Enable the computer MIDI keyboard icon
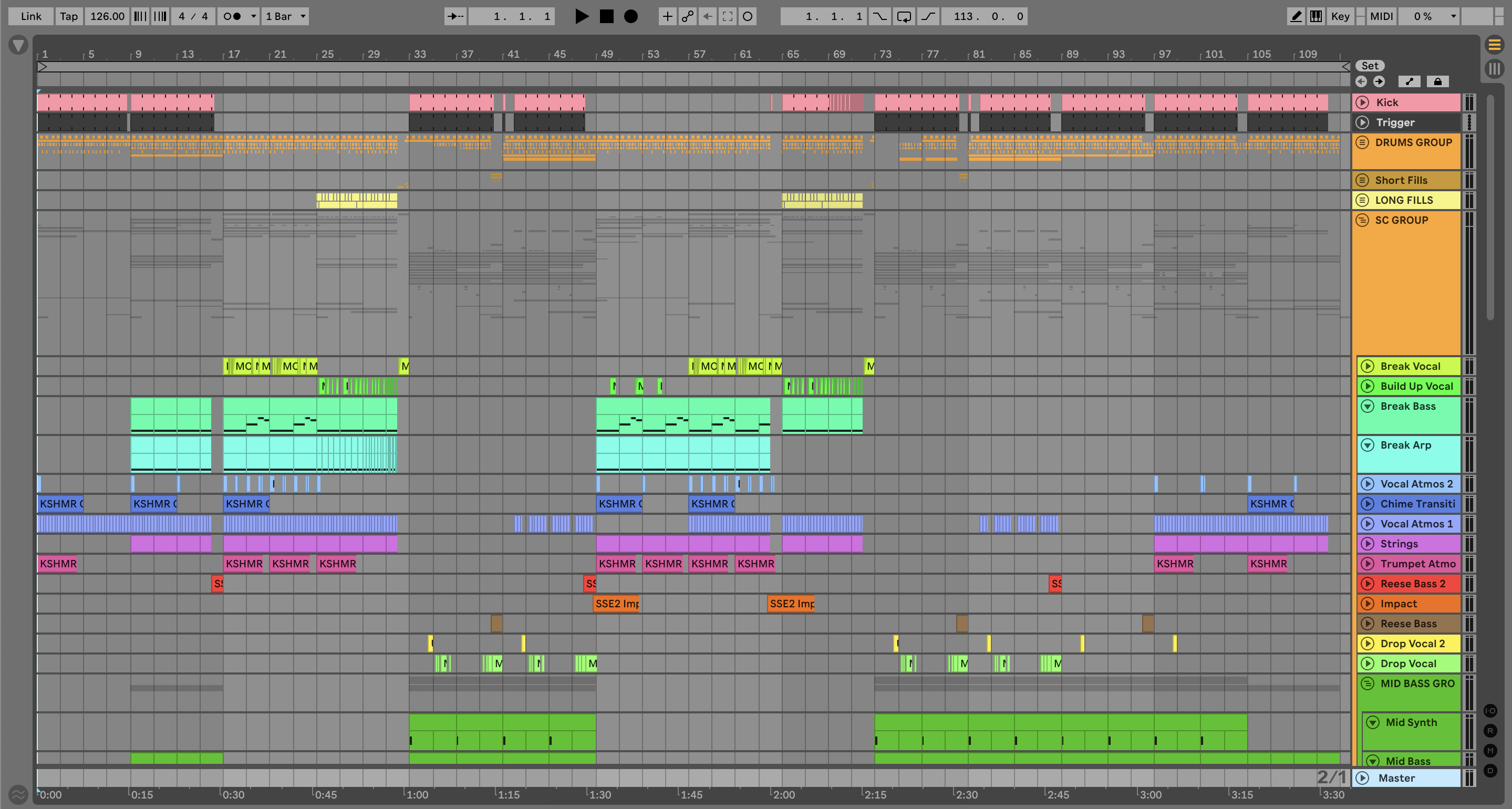 1316,16
